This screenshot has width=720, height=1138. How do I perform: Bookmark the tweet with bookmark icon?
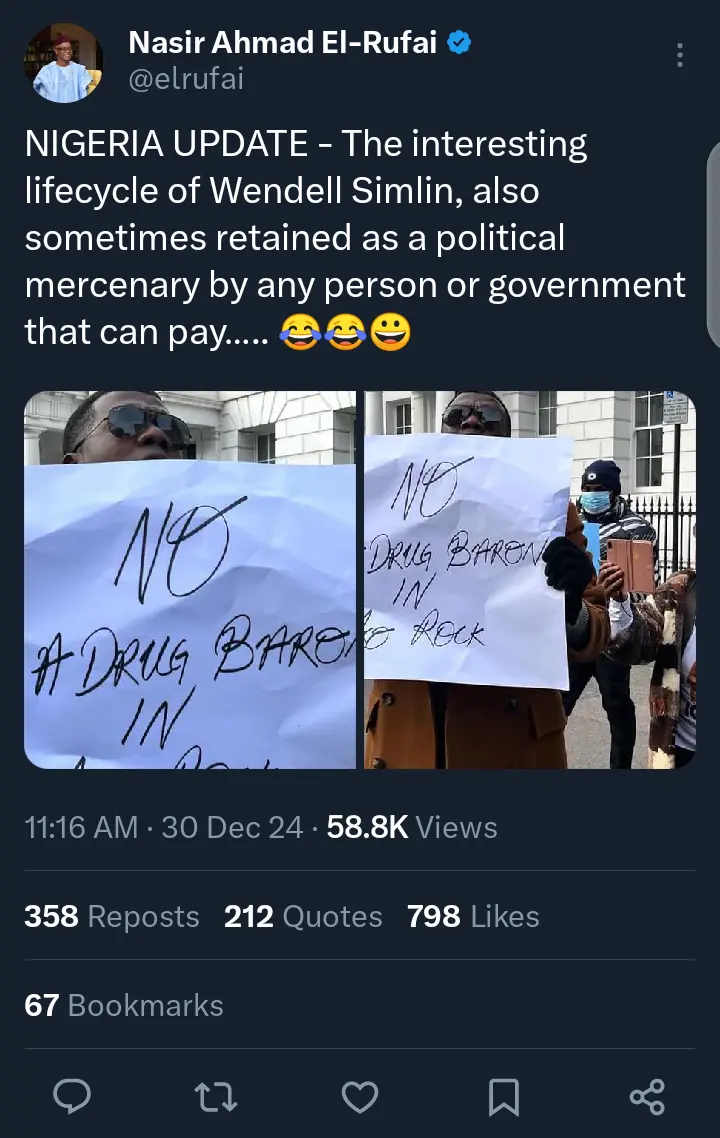pos(504,1097)
